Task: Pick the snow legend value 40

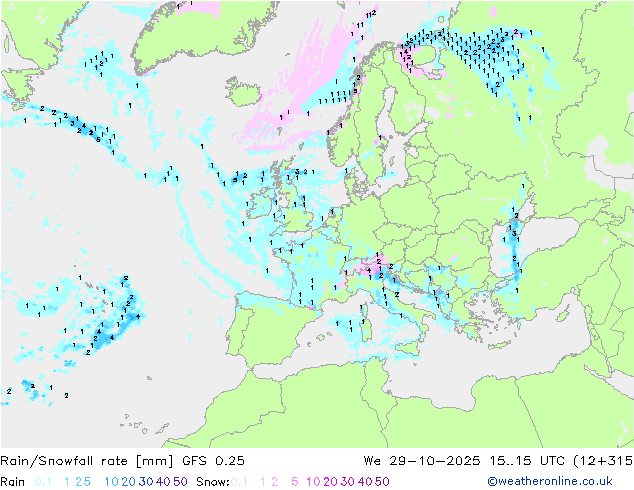Action: [x=365, y=482]
